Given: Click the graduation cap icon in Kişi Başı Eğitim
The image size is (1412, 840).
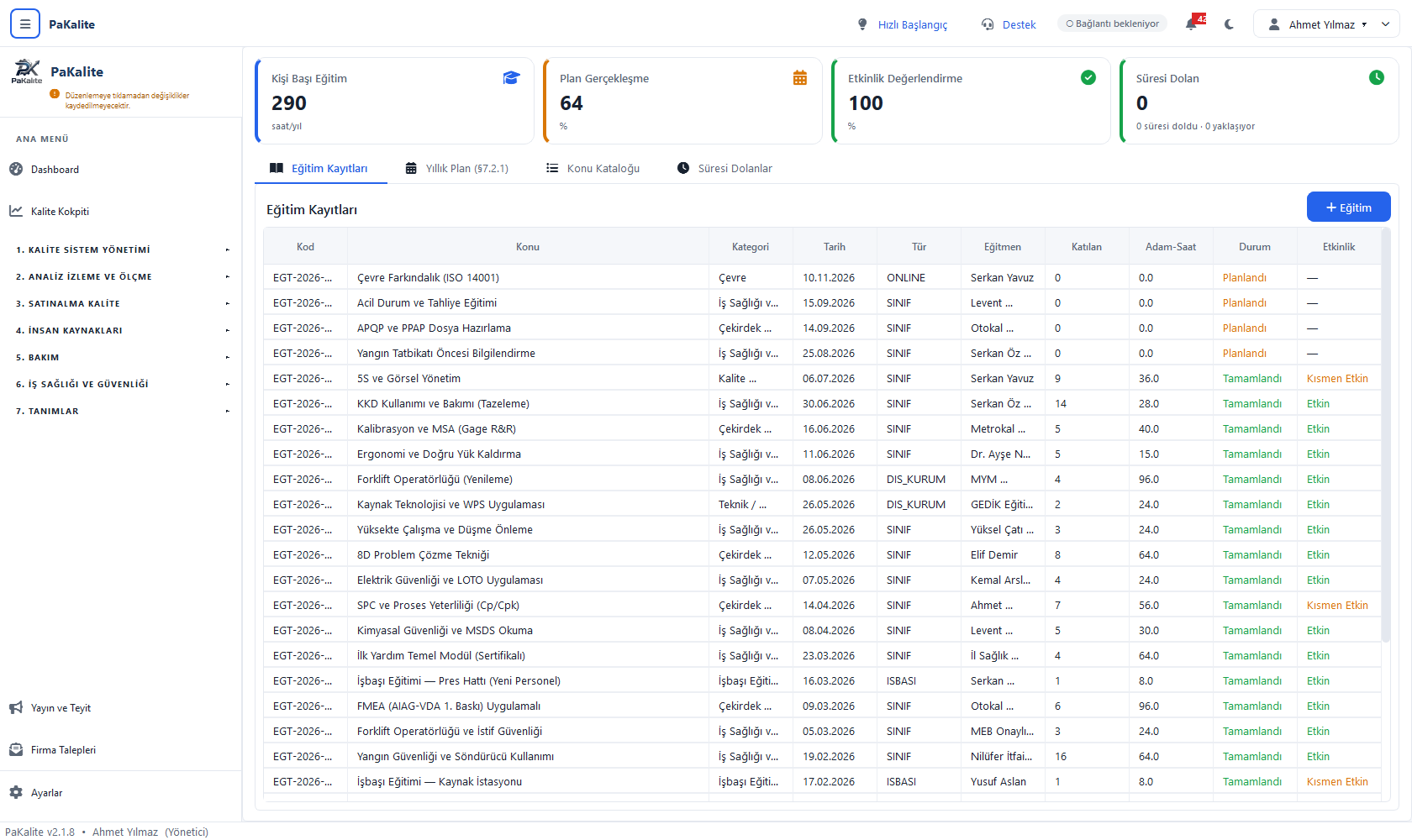Looking at the screenshot, I should tap(511, 78).
